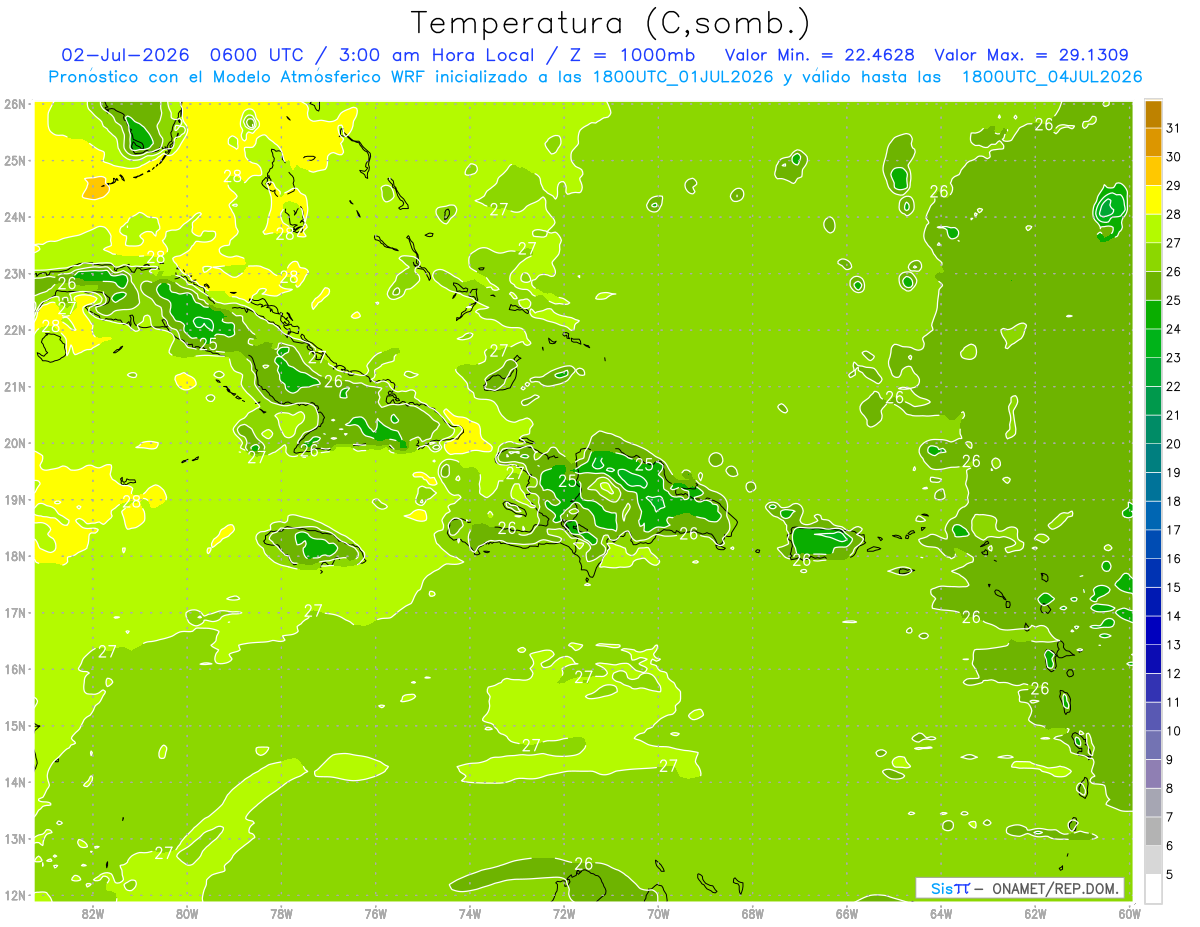The image size is (1200, 927).
Task: Click the "26N" latitude axis label
Action: 14,104
